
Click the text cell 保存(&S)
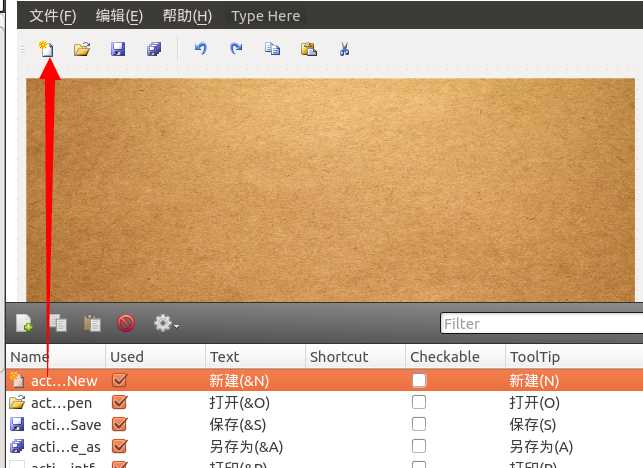(x=238, y=425)
